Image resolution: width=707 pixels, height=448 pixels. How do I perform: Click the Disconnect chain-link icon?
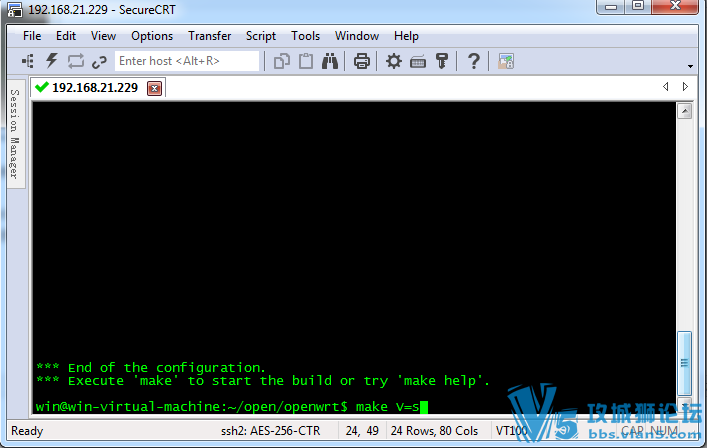point(99,62)
